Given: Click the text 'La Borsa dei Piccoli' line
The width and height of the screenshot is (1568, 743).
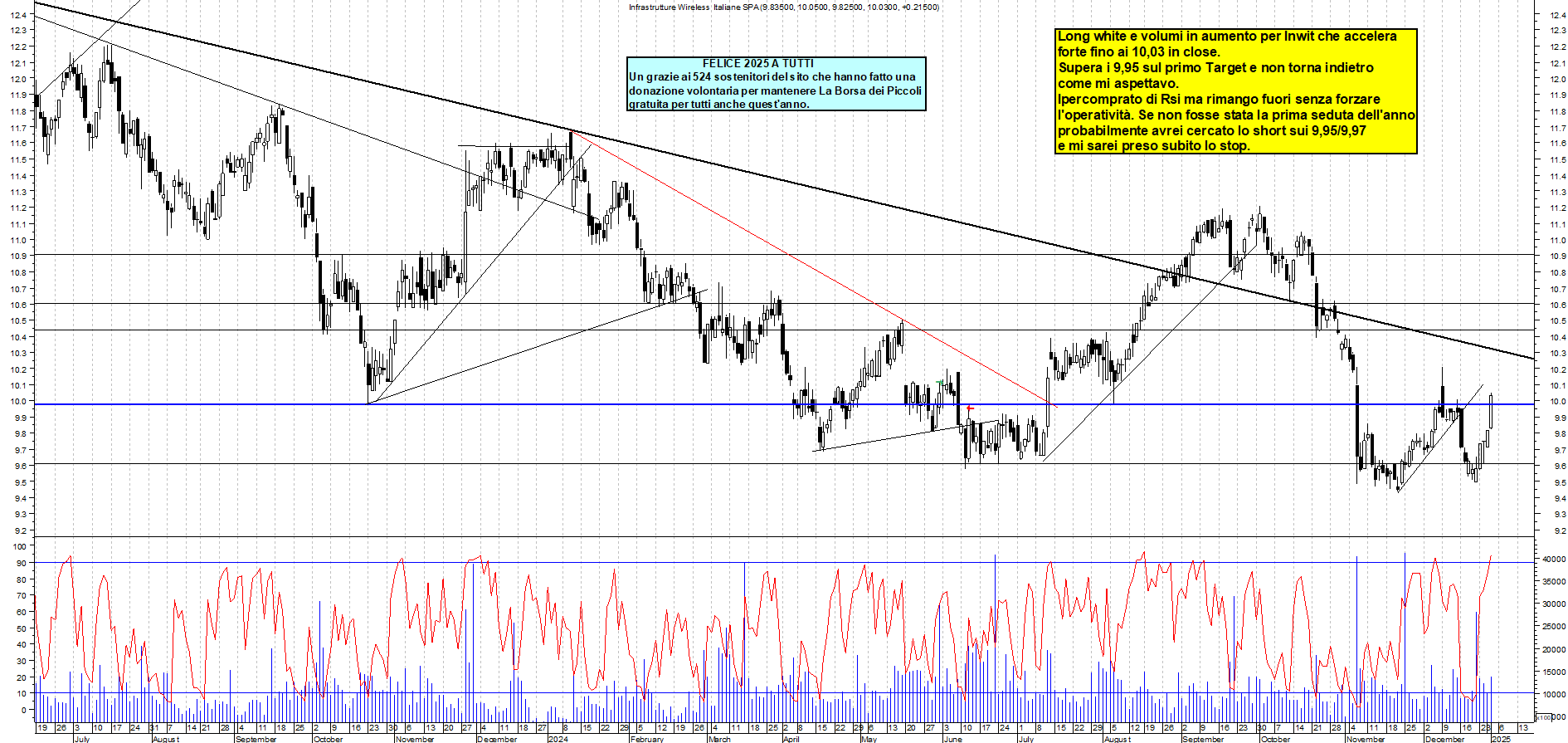Looking at the screenshot, I should click(x=775, y=90).
